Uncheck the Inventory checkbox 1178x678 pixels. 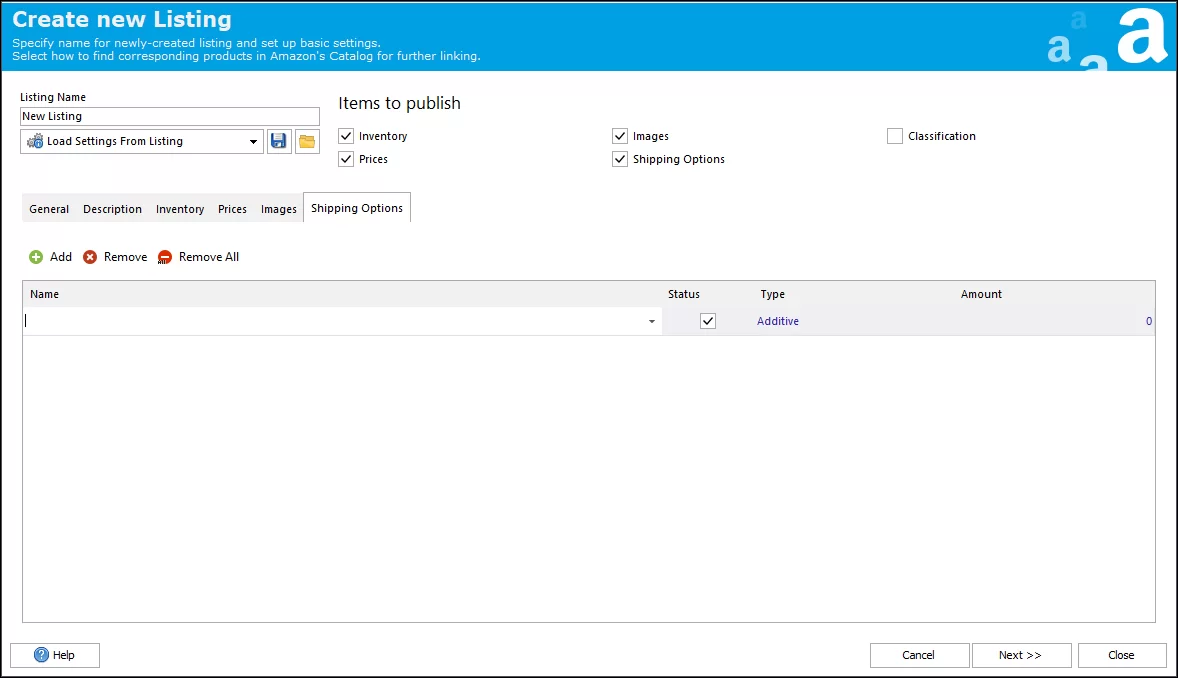347,136
